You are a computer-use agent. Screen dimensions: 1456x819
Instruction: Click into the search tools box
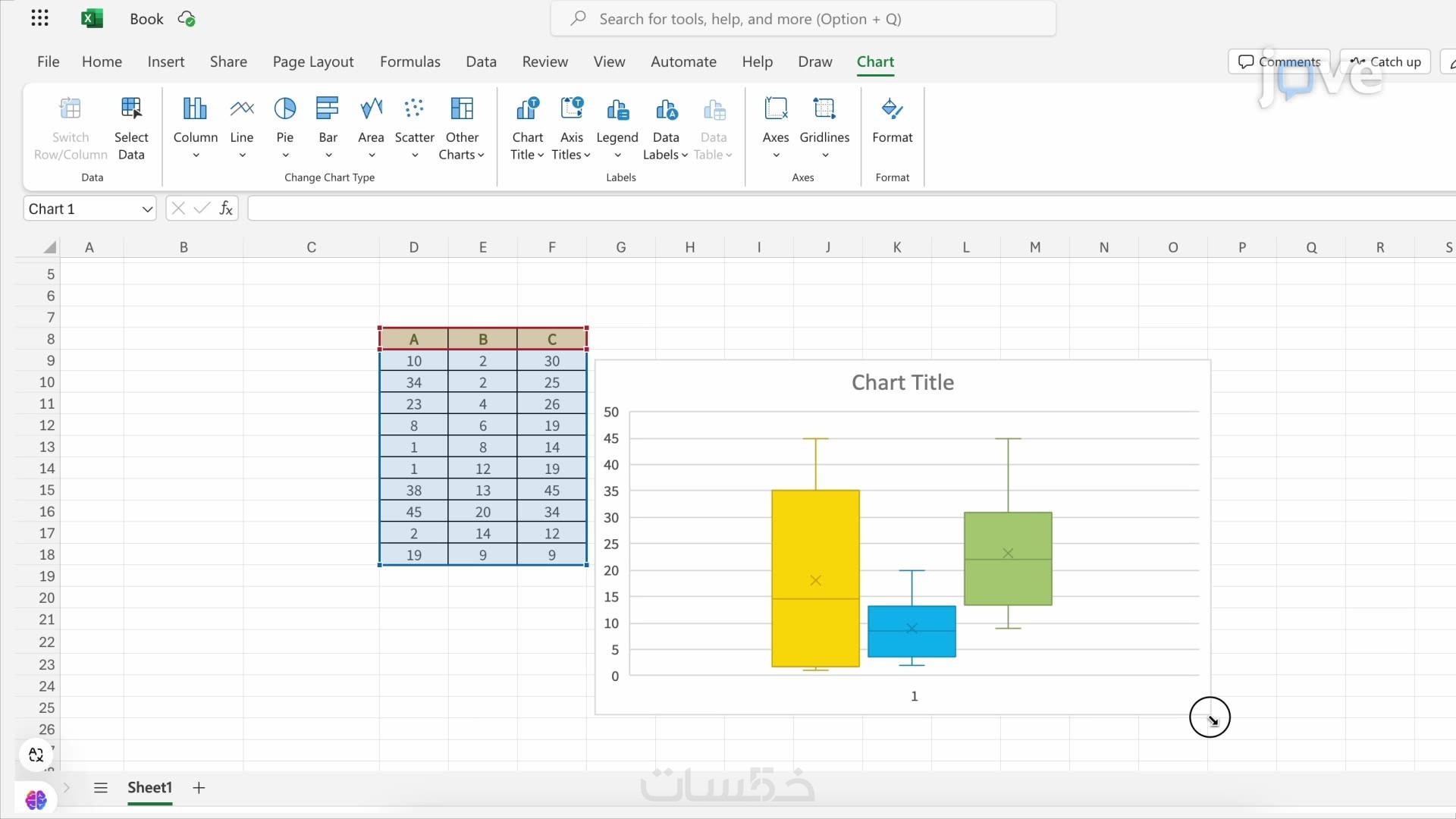(x=802, y=19)
